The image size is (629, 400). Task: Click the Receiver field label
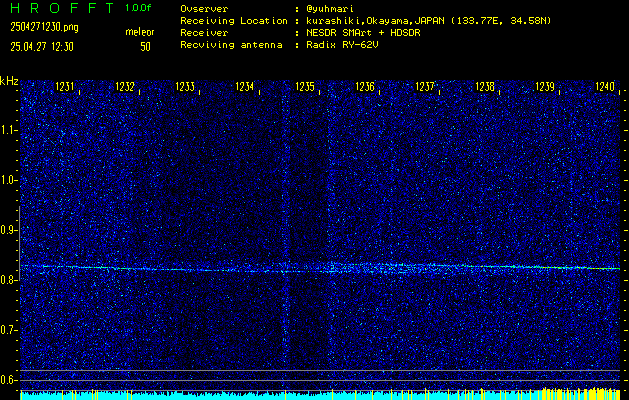pos(204,33)
